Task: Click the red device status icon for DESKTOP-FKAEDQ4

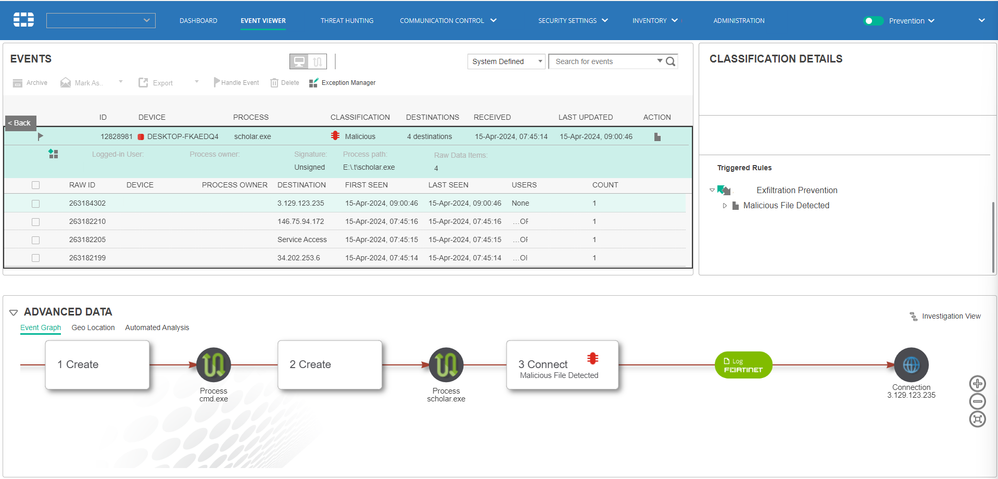Action: point(141,137)
